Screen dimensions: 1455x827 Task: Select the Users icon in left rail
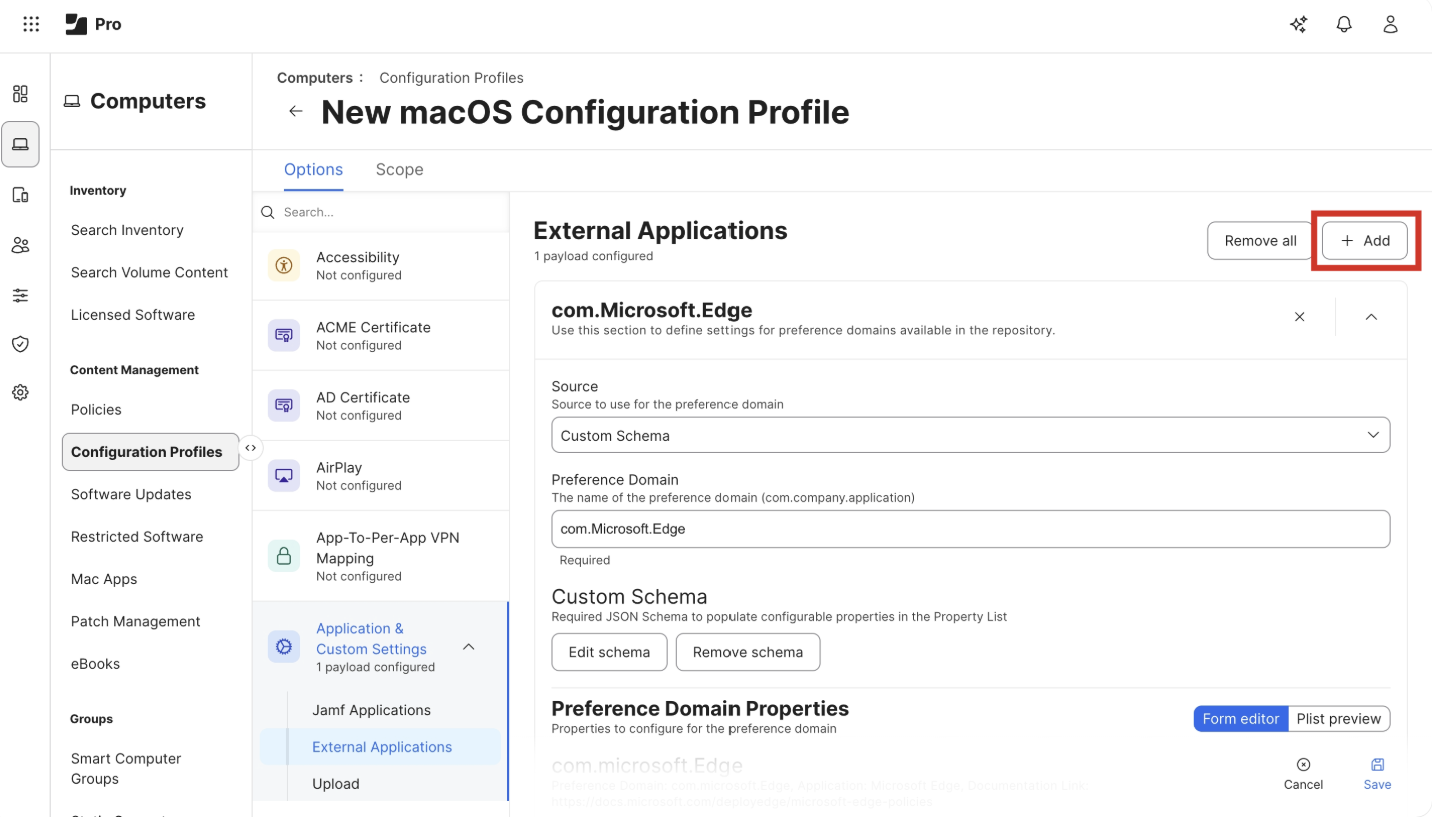(20, 245)
